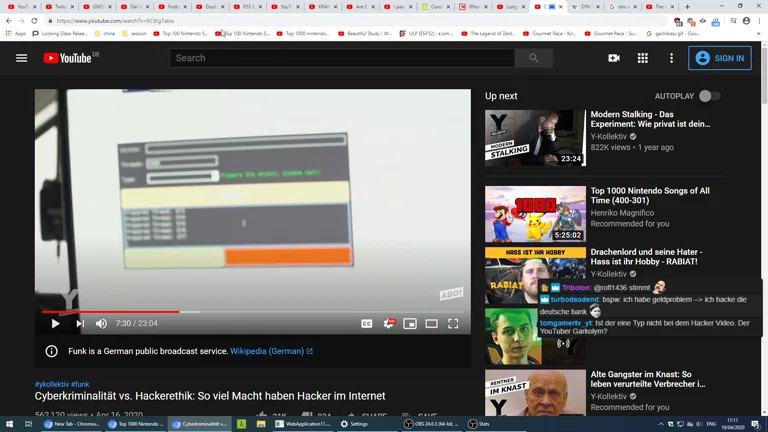
Task: Open the create video camera icon
Action: click(614, 58)
